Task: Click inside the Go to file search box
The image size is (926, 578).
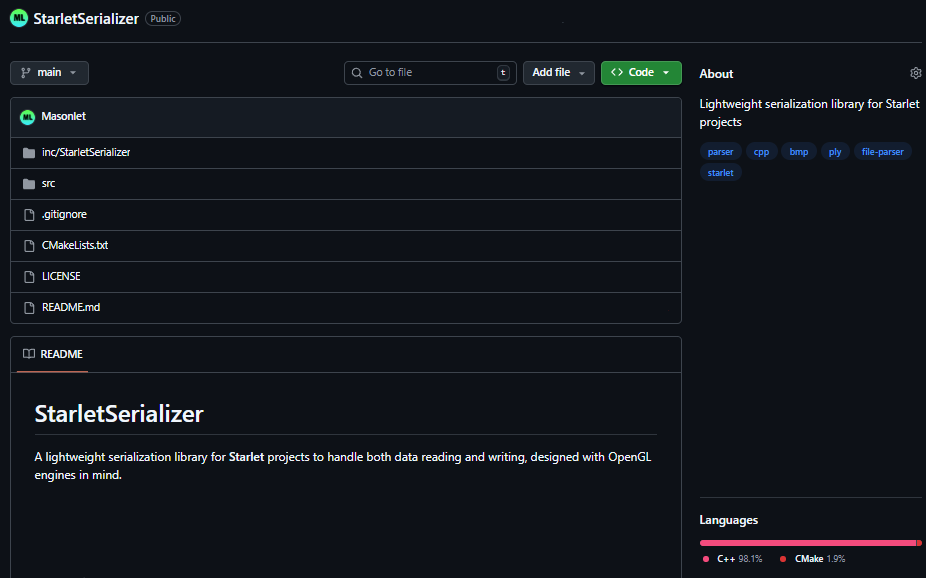Action: tap(430, 72)
